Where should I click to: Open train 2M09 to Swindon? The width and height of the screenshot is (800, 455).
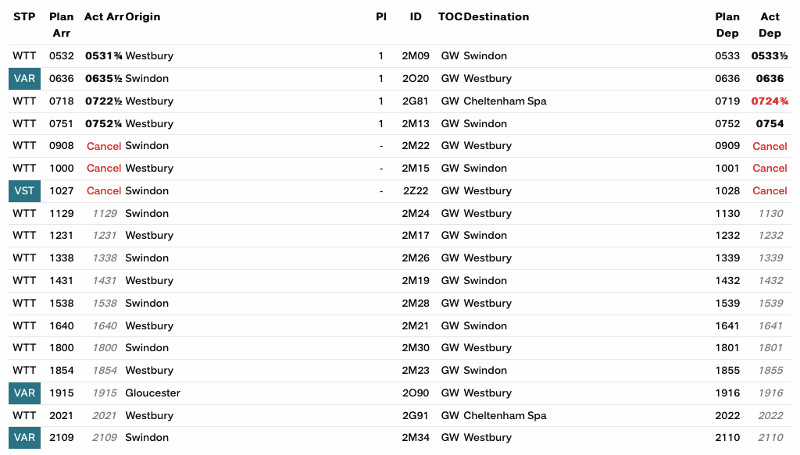pos(415,56)
